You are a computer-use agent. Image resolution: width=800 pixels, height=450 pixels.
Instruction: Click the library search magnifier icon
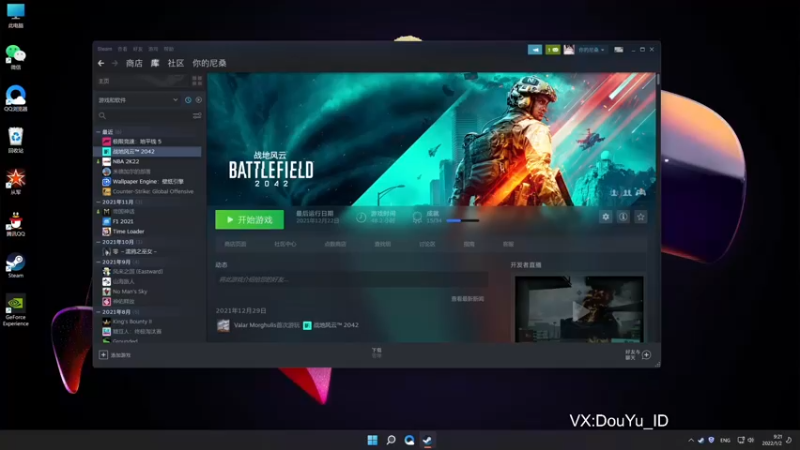pyautogui.click(x=103, y=116)
